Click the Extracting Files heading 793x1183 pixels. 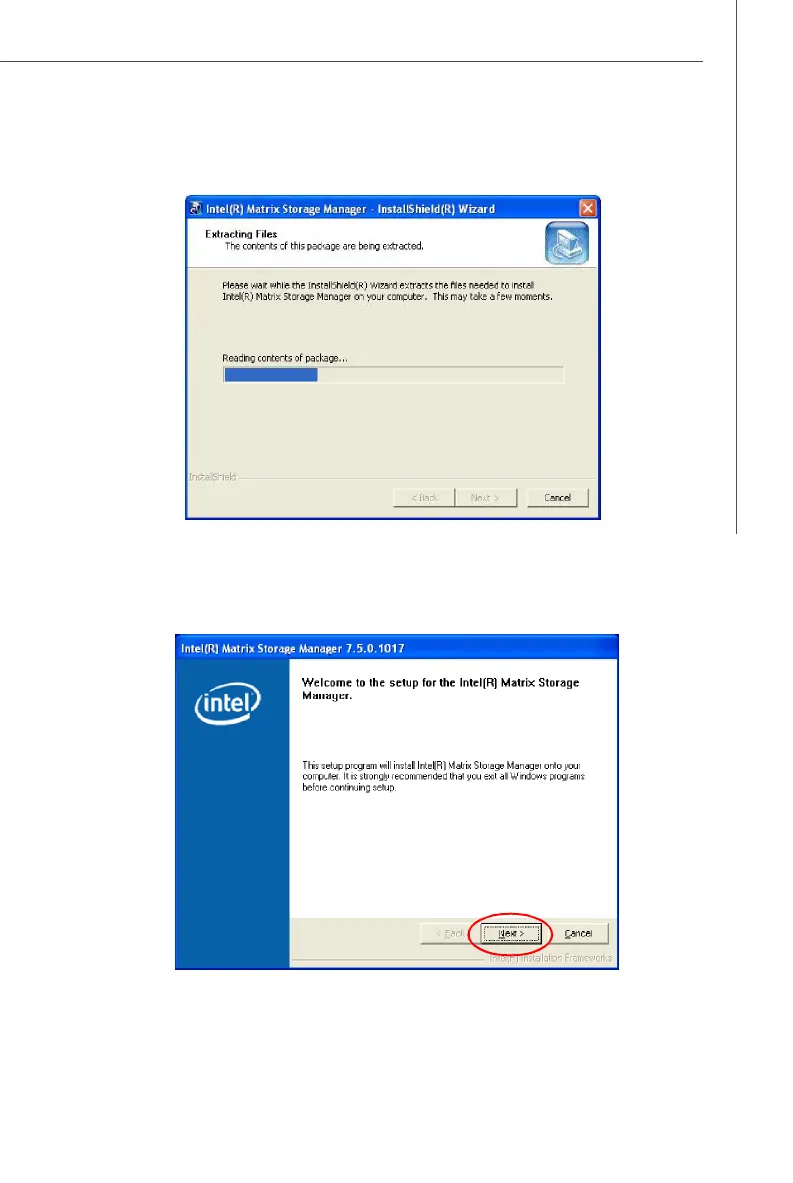click(241, 234)
